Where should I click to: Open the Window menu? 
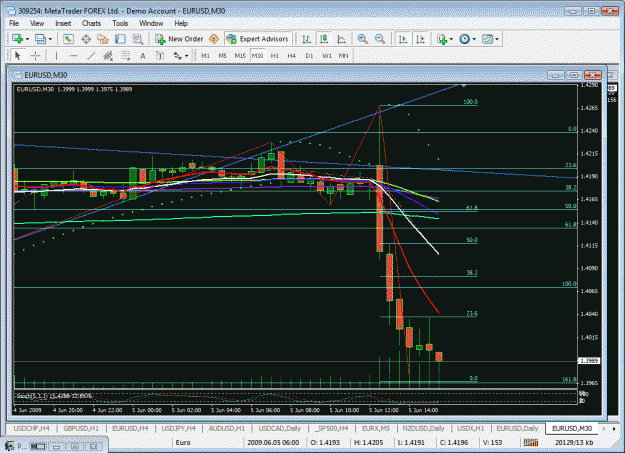(151, 23)
